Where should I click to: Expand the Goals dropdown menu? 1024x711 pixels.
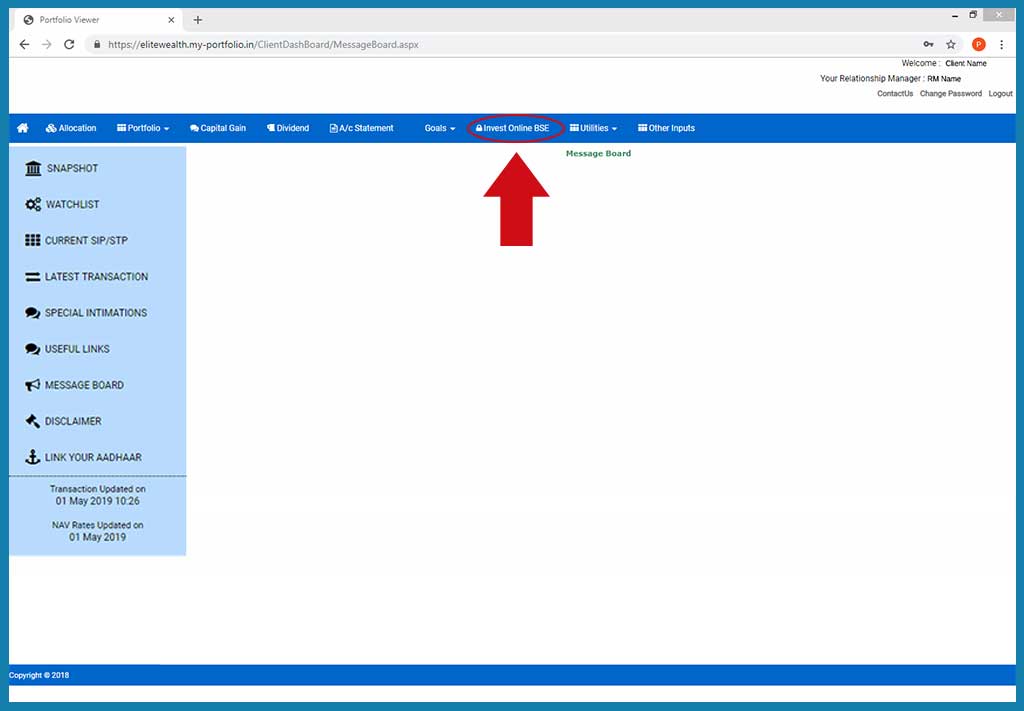click(440, 129)
